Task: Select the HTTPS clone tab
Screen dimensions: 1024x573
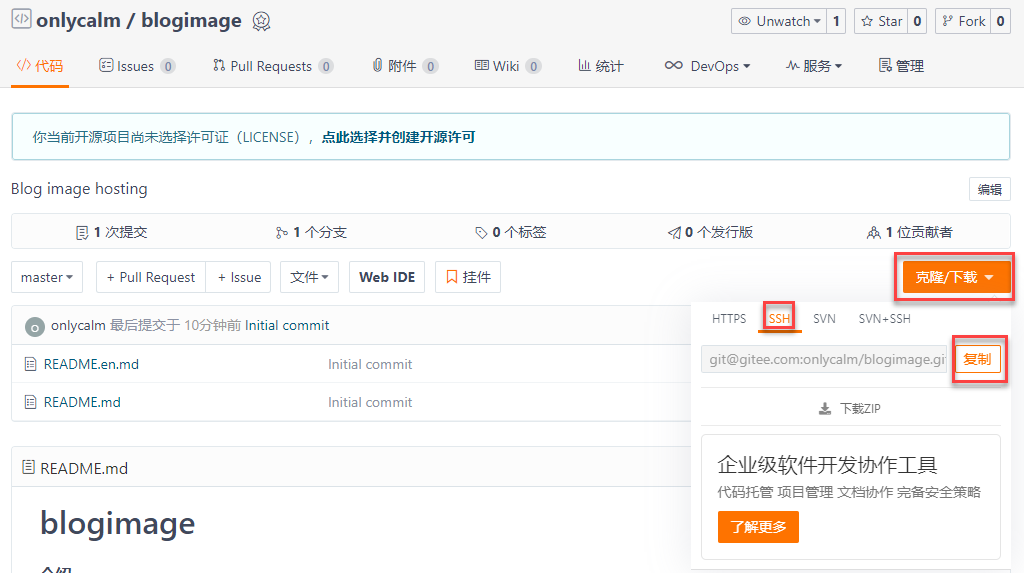Action: [x=729, y=319]
